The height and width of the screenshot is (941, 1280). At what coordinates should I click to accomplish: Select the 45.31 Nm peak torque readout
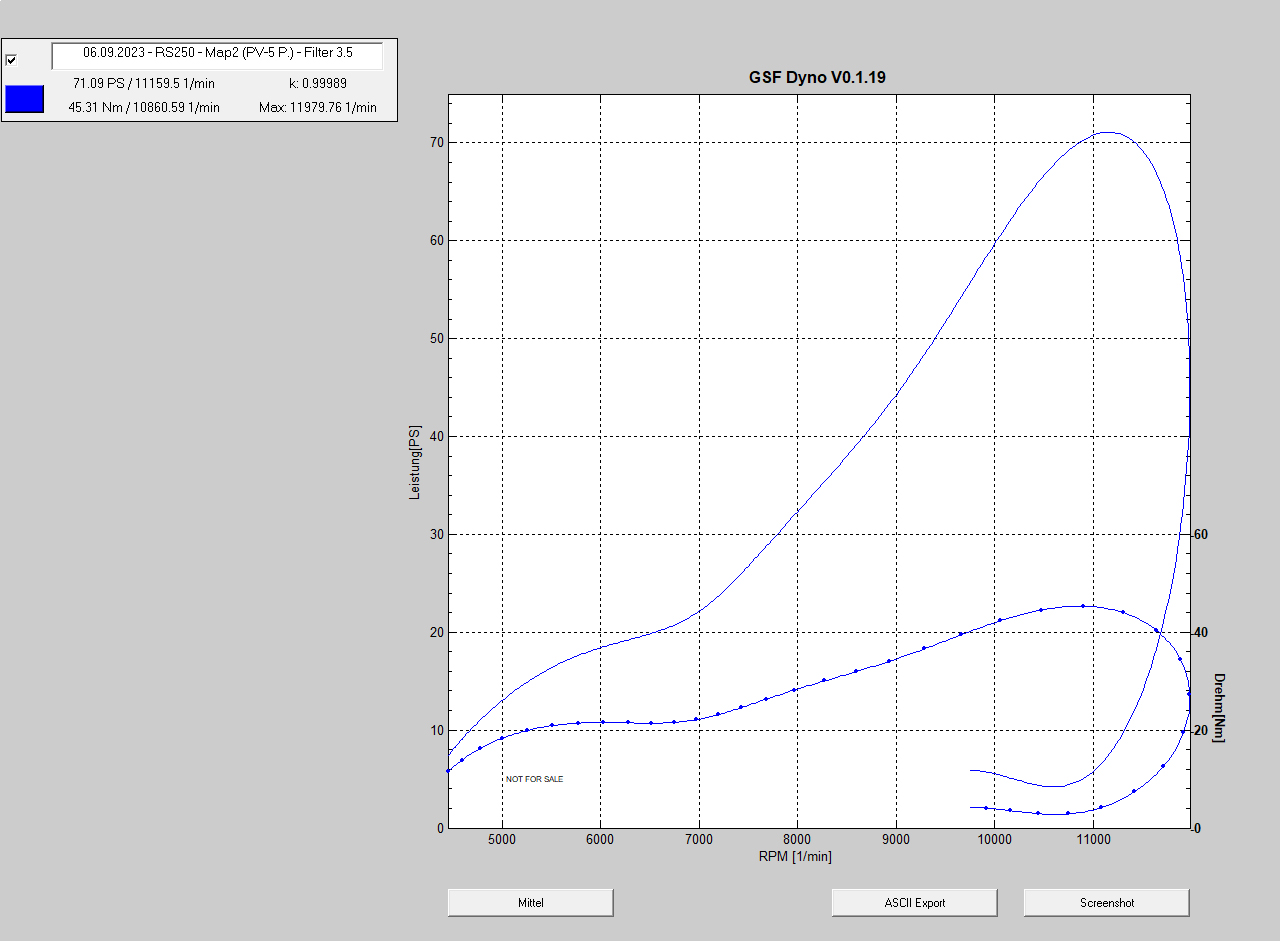pyautogui.click(x=144, y=107)
